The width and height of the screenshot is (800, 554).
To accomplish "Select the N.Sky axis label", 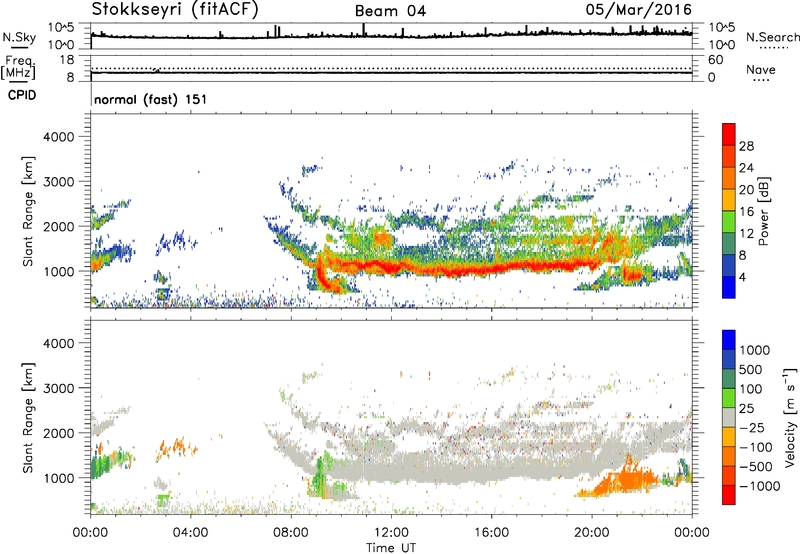I will (19, 37).
